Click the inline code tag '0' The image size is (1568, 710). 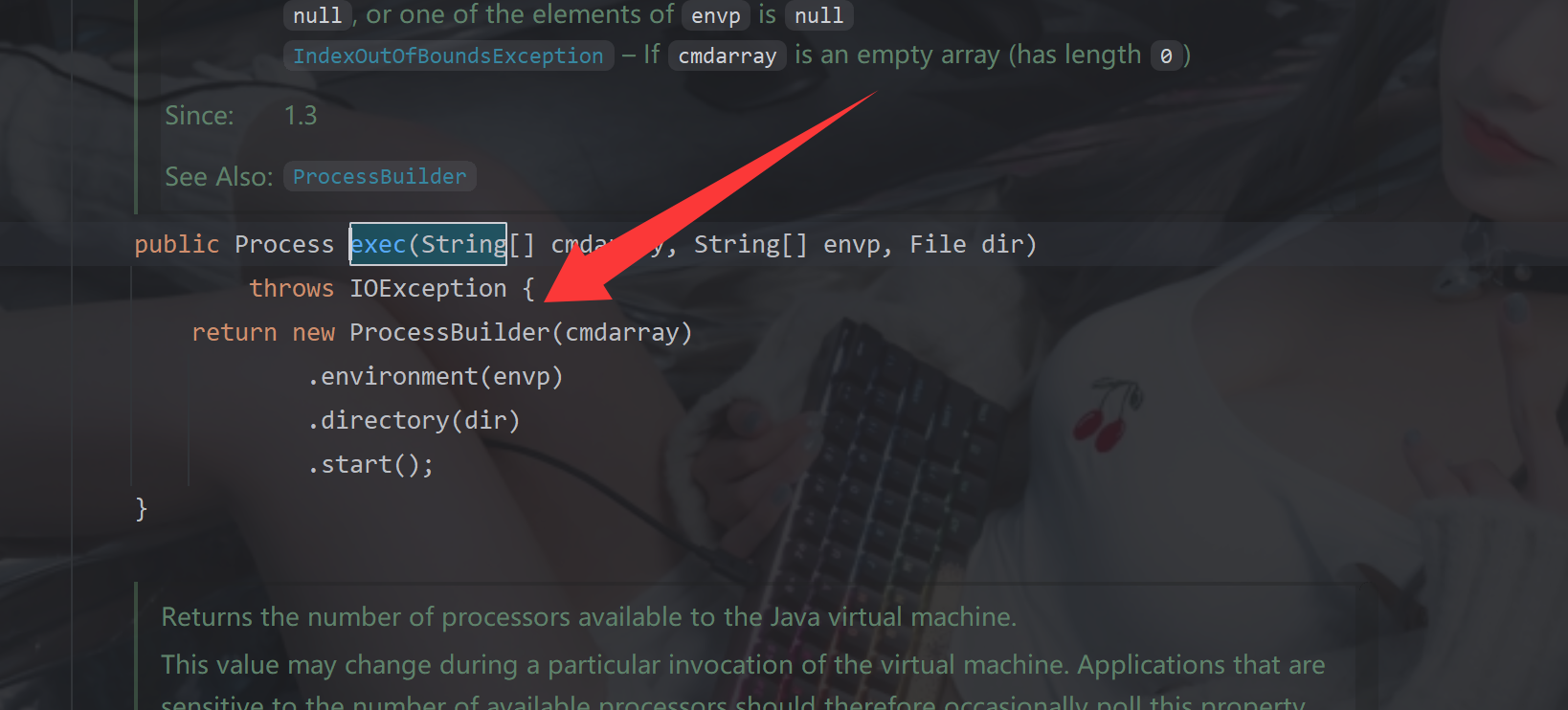click(x=1166, y=56)
